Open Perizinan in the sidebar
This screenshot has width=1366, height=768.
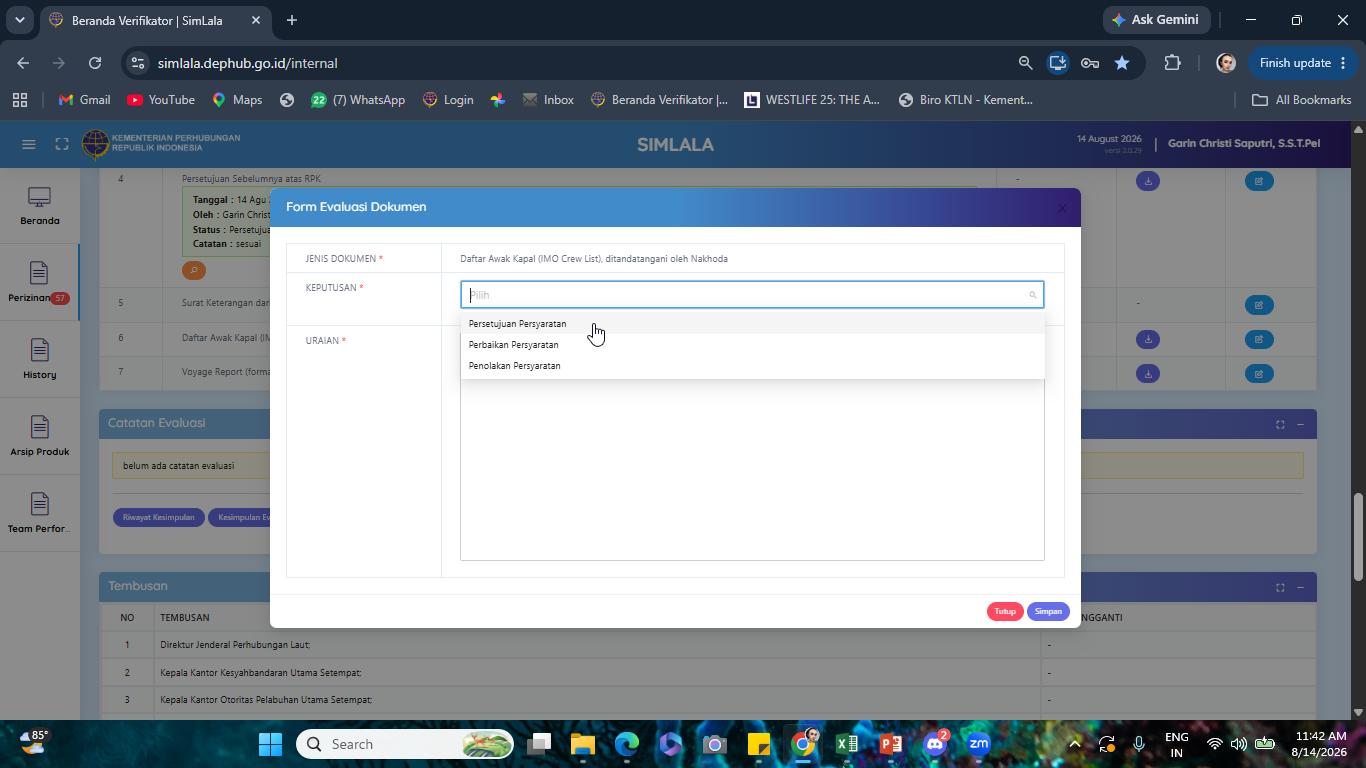pyautogui.click(x=39, y=284)
